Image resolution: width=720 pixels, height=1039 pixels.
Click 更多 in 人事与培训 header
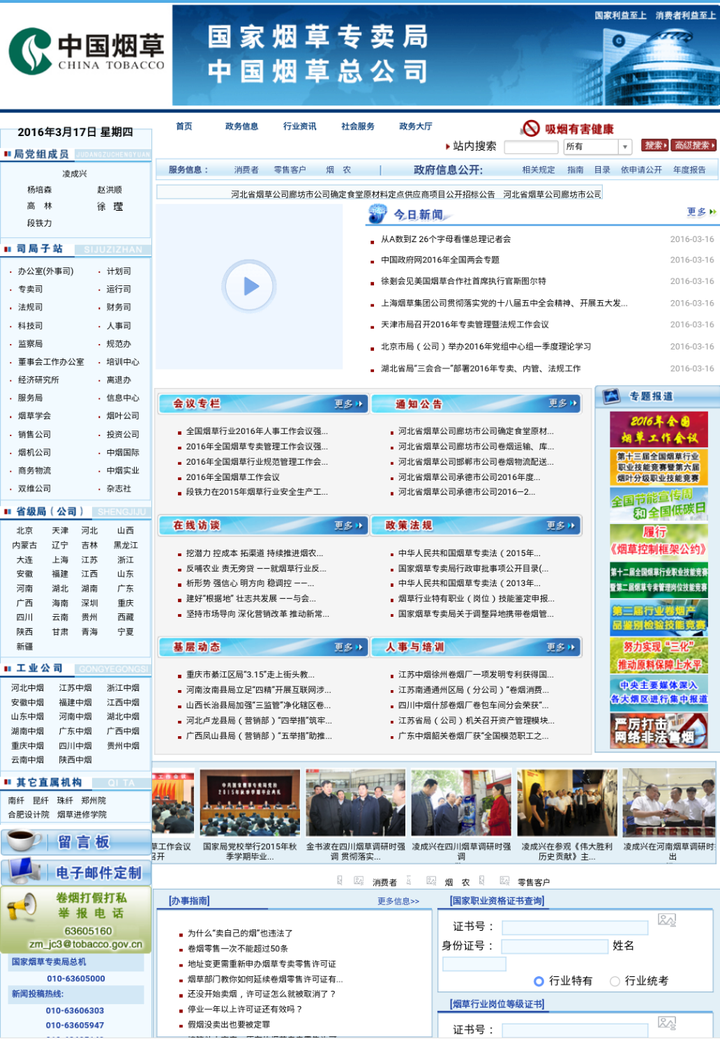point(560,647)
